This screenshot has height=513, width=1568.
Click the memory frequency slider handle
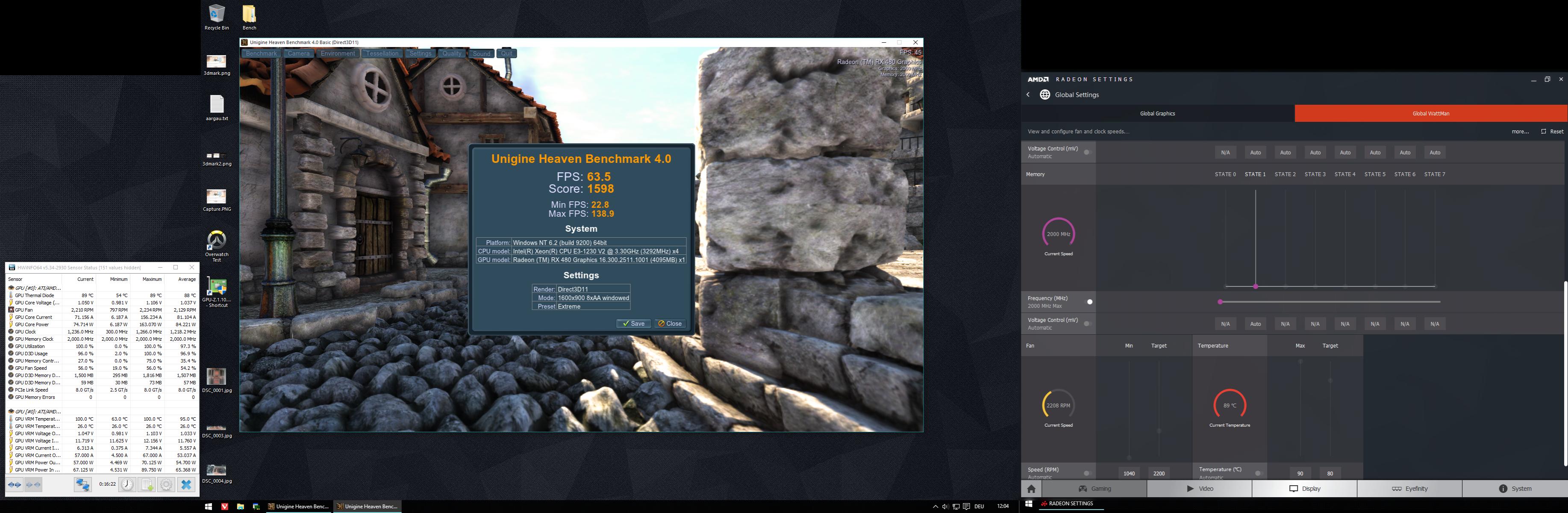click(1220, 302)
